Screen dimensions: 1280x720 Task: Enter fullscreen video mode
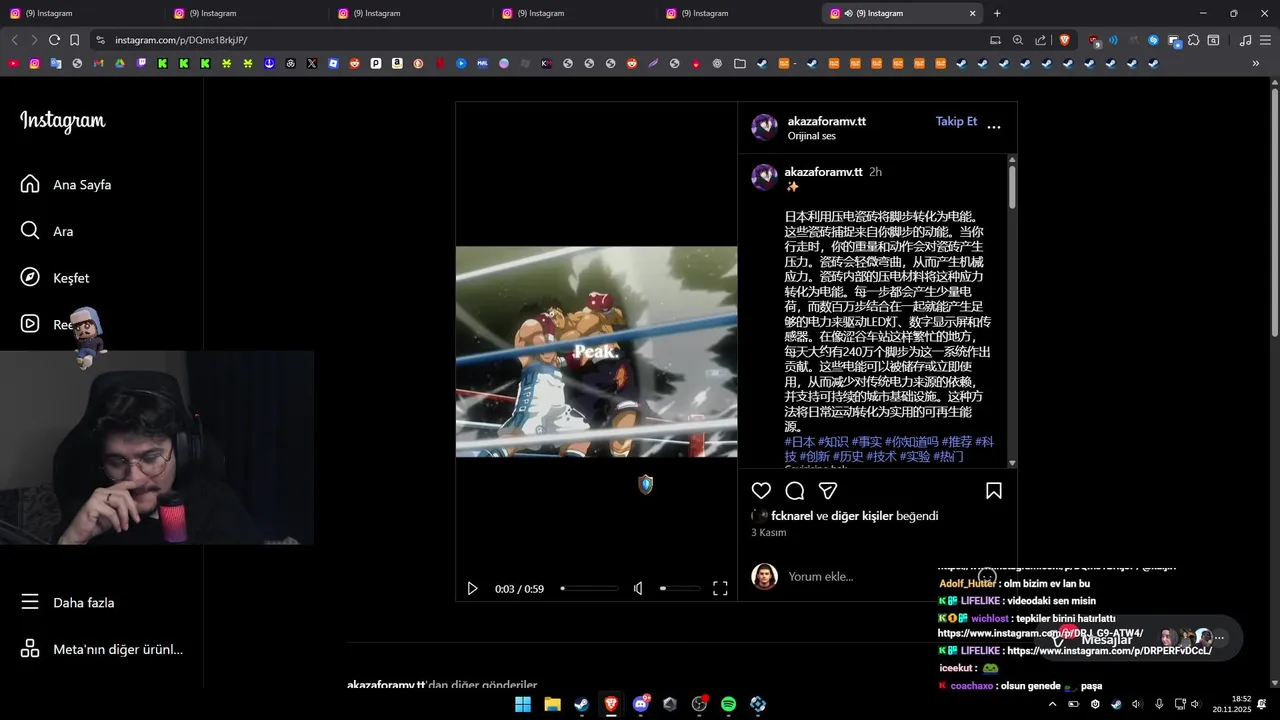tap(720, 588)
